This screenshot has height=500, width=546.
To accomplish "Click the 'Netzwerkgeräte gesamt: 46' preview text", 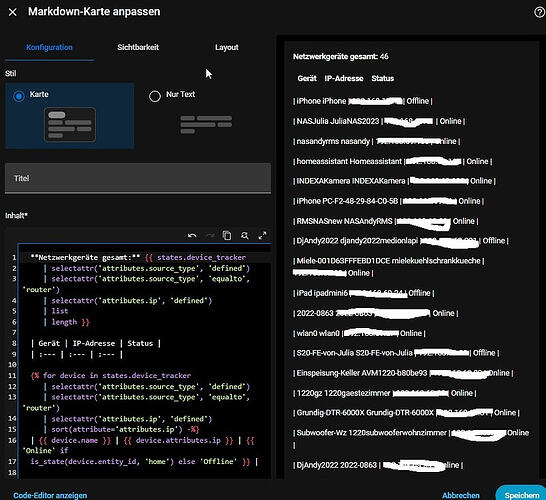I will pyautogui.click(x=341, y=56).
